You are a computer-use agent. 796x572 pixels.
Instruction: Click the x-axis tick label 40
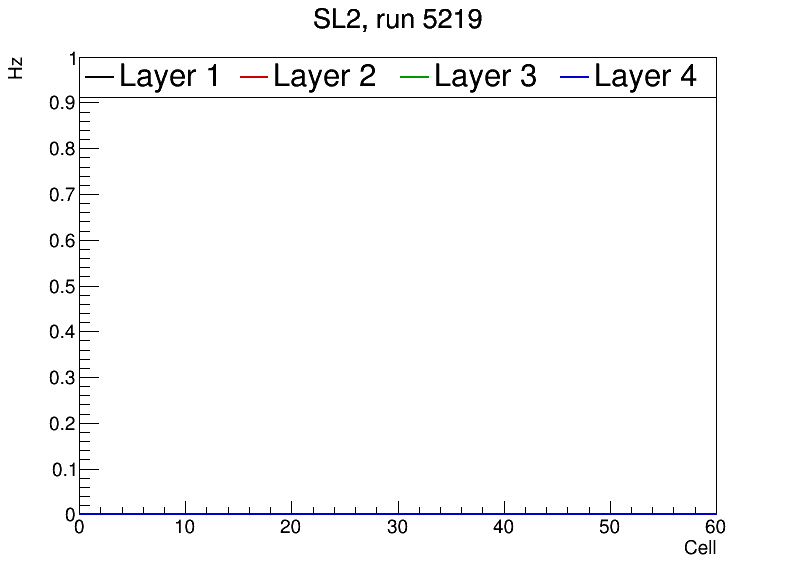click(x=504, y=528)
